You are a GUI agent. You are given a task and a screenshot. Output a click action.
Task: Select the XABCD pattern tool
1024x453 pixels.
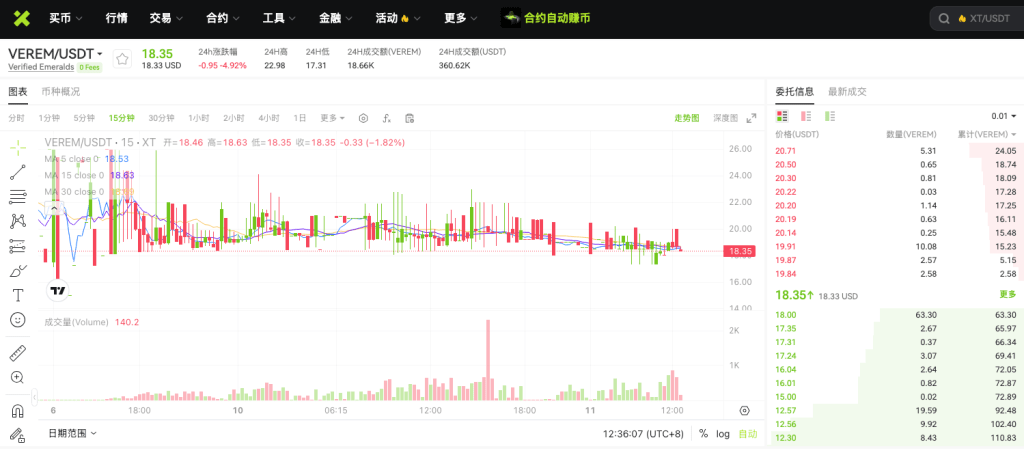(18, 221)
